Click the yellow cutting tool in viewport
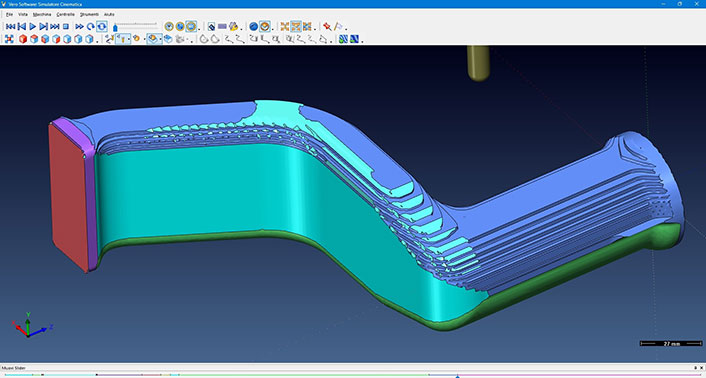706x378 pixels. click(x=478, y=63)
